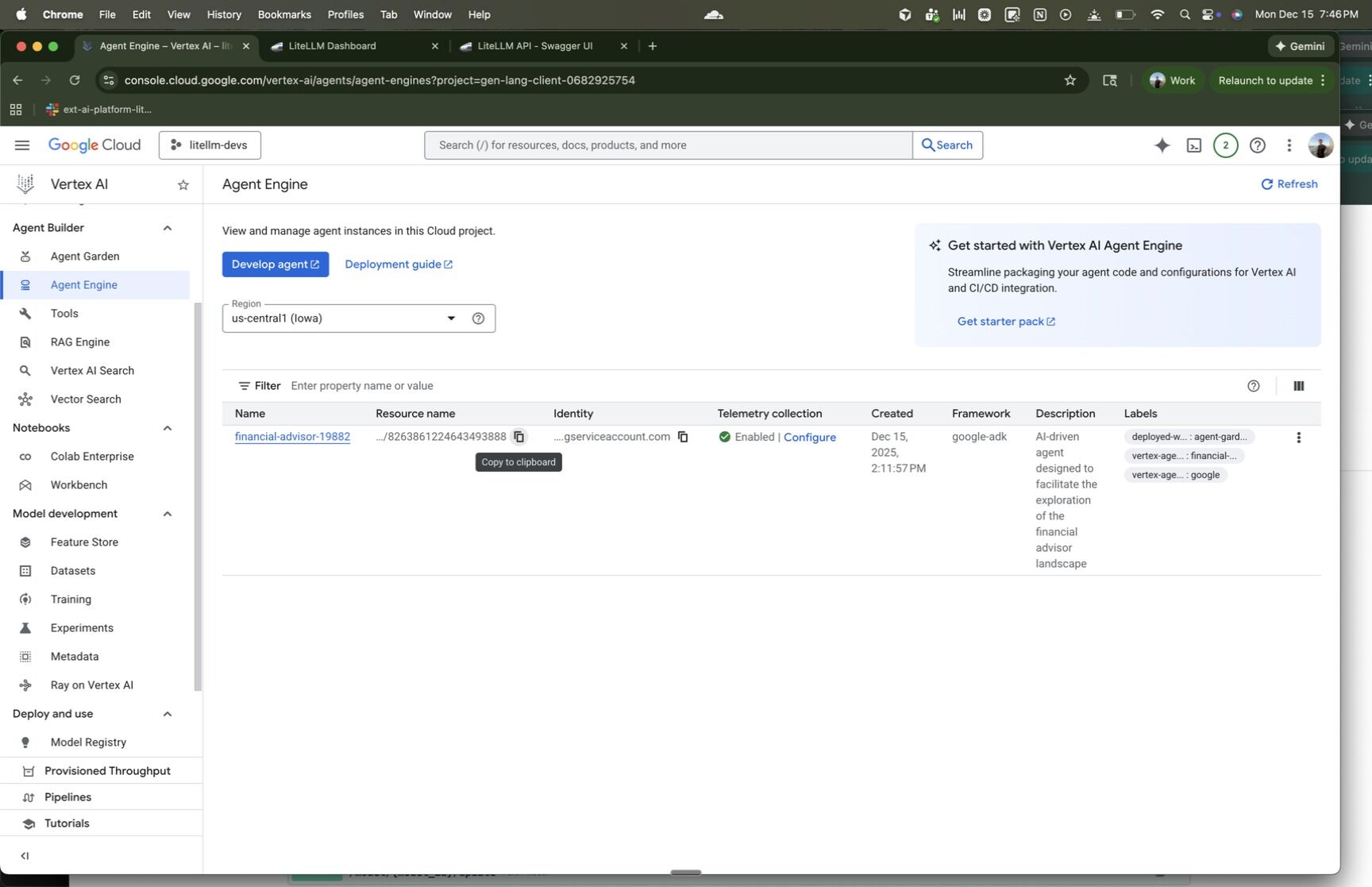Bookmark this page with the star
Image resolution: width=1372 pixels, height=887 pixels.
1070,80
